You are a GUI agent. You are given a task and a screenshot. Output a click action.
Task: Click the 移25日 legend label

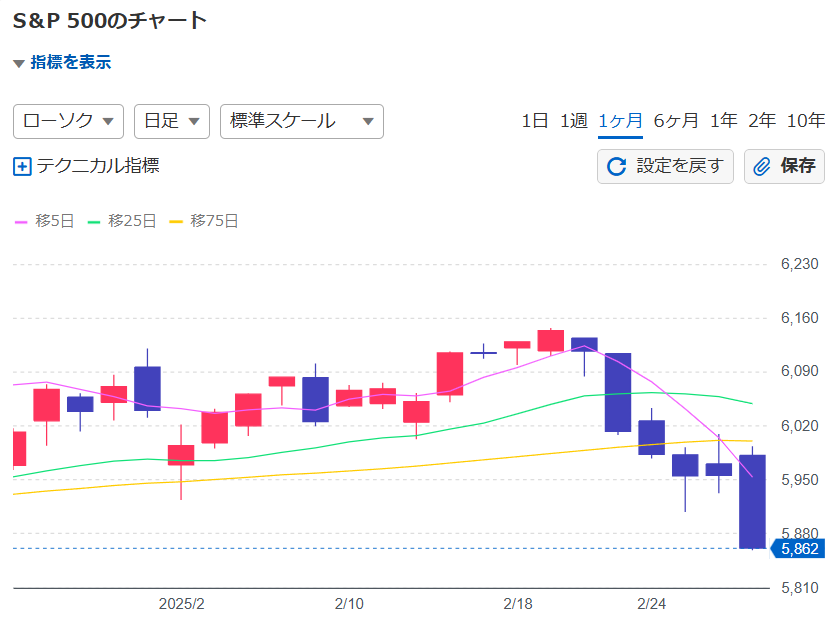[x=132, y=221]
